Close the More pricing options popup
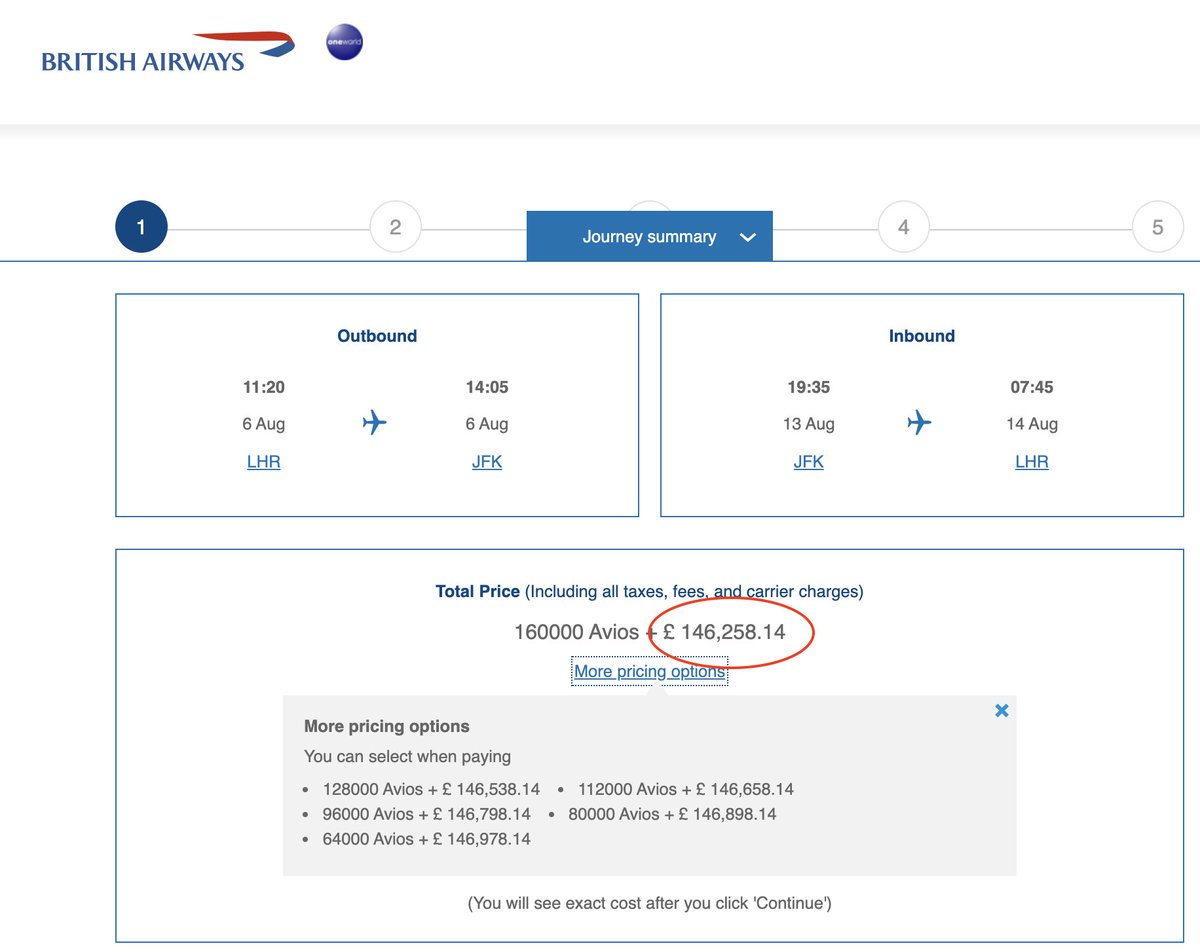 coord(1001,710)
